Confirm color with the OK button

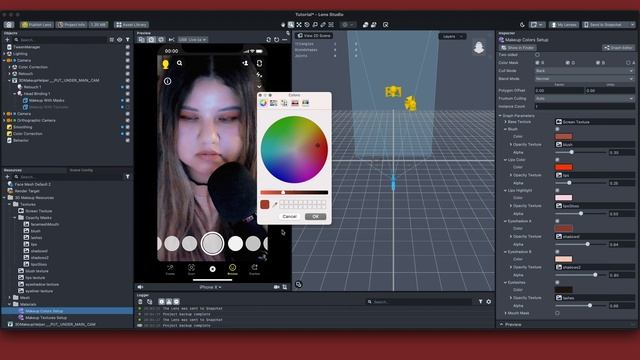pyautogui.click(x=316, y=216)
